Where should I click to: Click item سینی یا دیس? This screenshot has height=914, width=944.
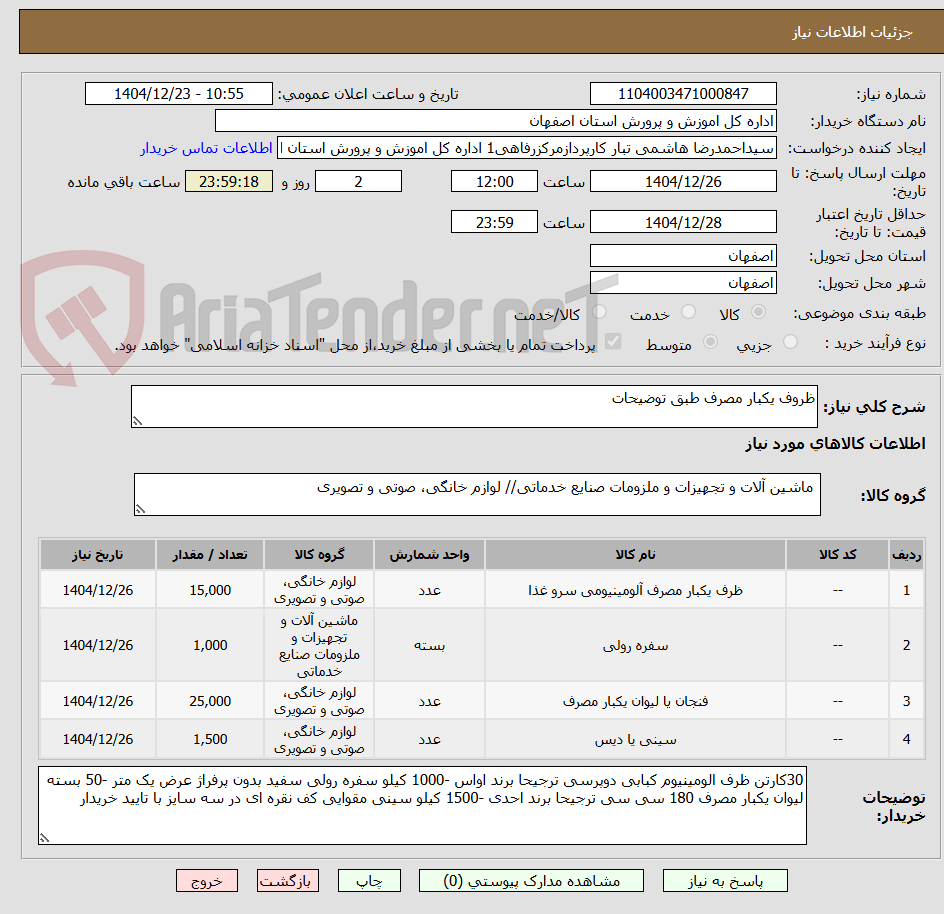click(635, 739)
